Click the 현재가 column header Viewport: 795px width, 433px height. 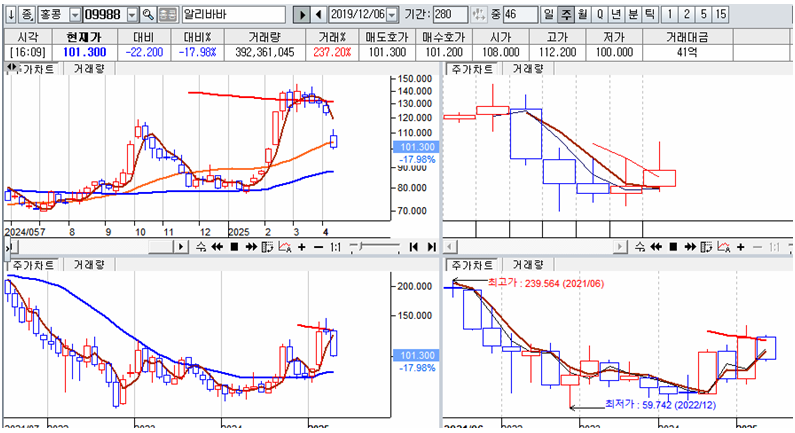point(85,37)
